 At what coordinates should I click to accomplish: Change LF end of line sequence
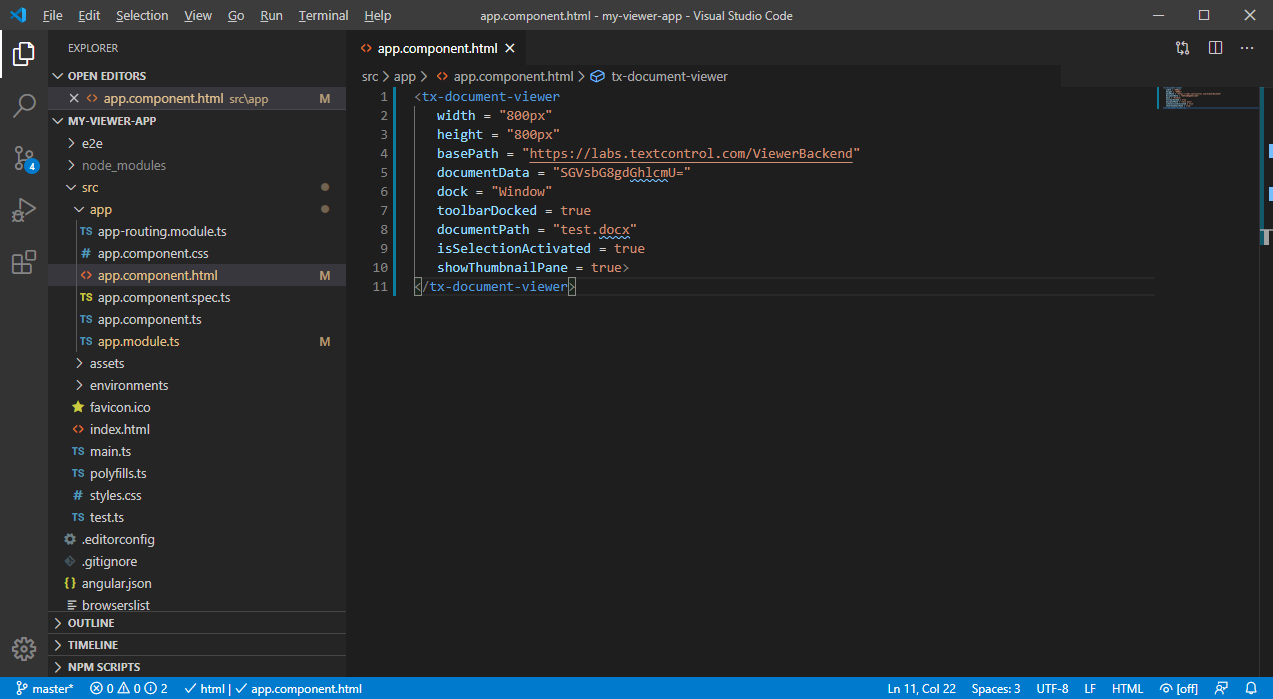(1090, 688)
